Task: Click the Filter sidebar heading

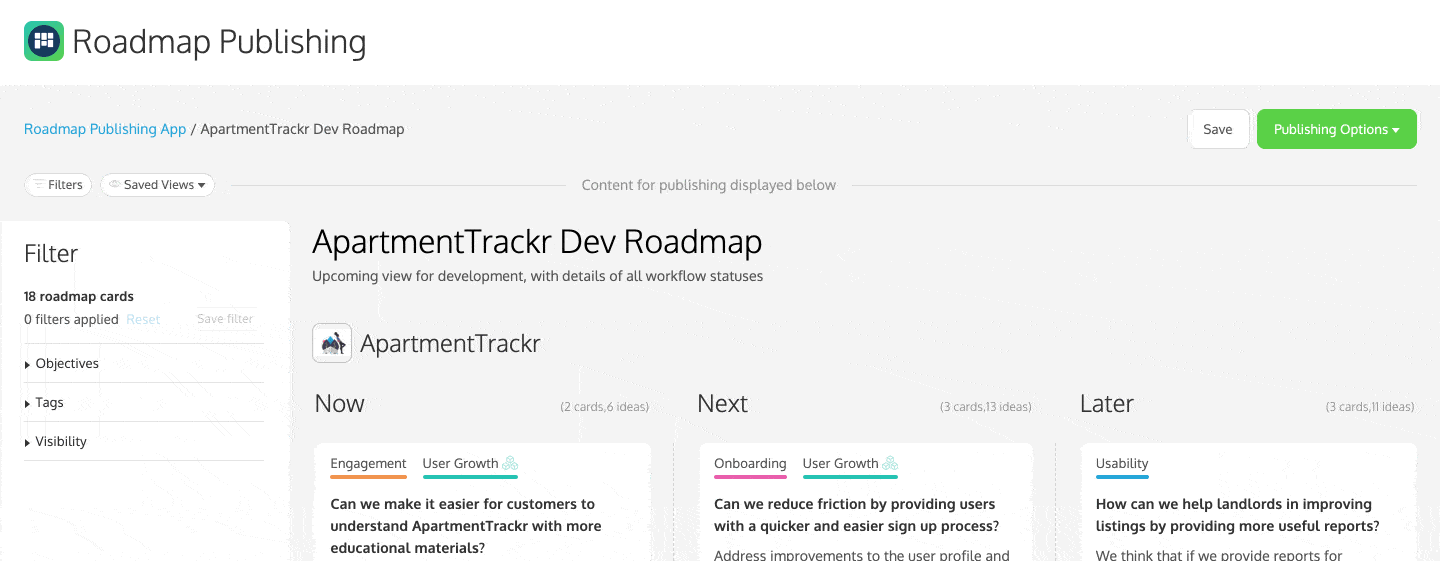Action: click(51, 254)
